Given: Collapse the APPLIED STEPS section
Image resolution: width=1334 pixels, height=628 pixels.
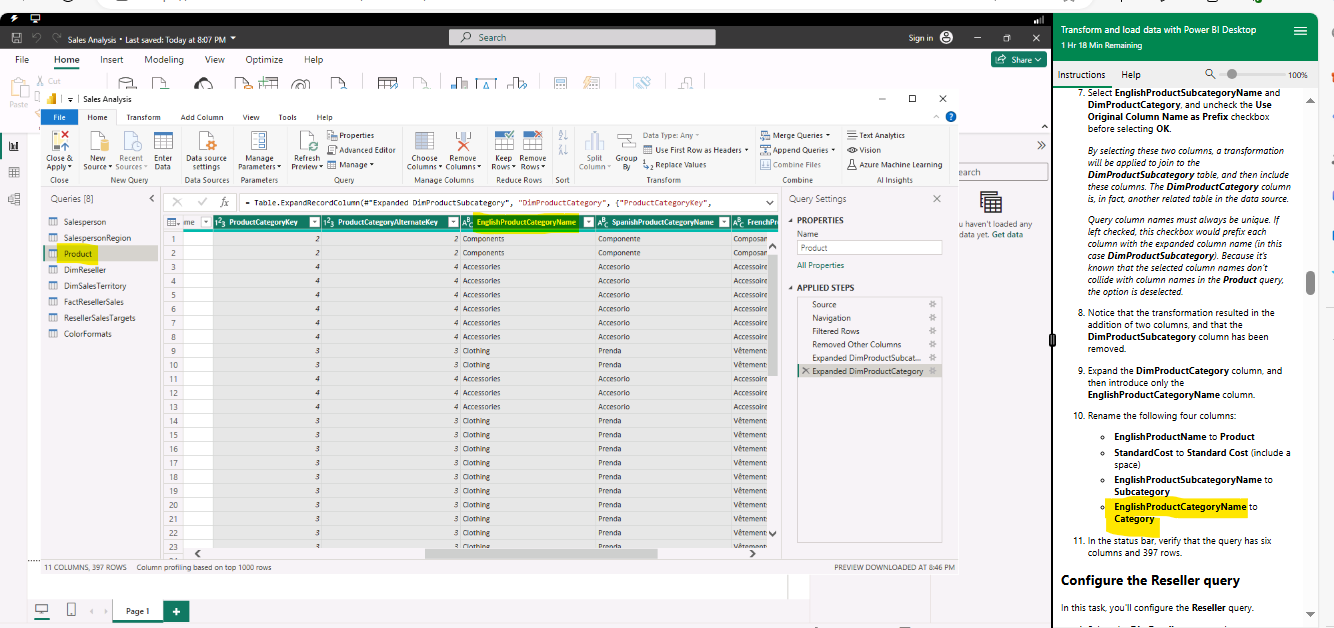Looking at the screenshot, I should 791,288.
